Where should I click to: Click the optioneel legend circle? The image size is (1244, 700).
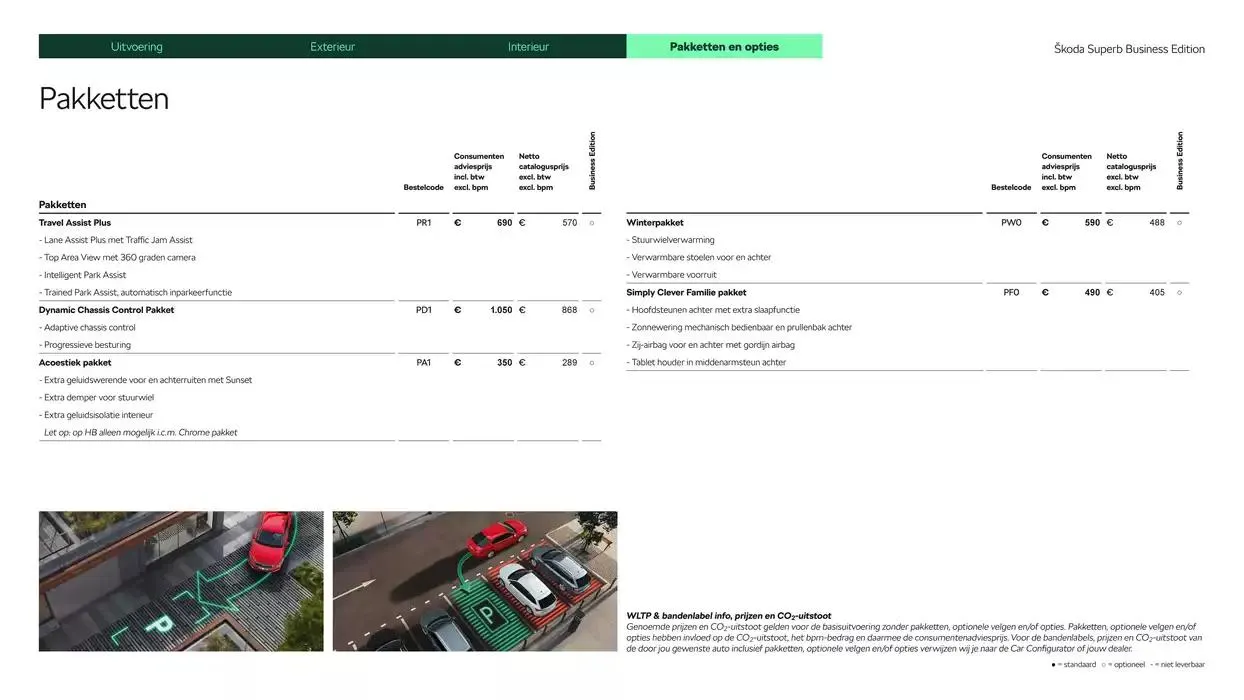[x=1106, y=663]
